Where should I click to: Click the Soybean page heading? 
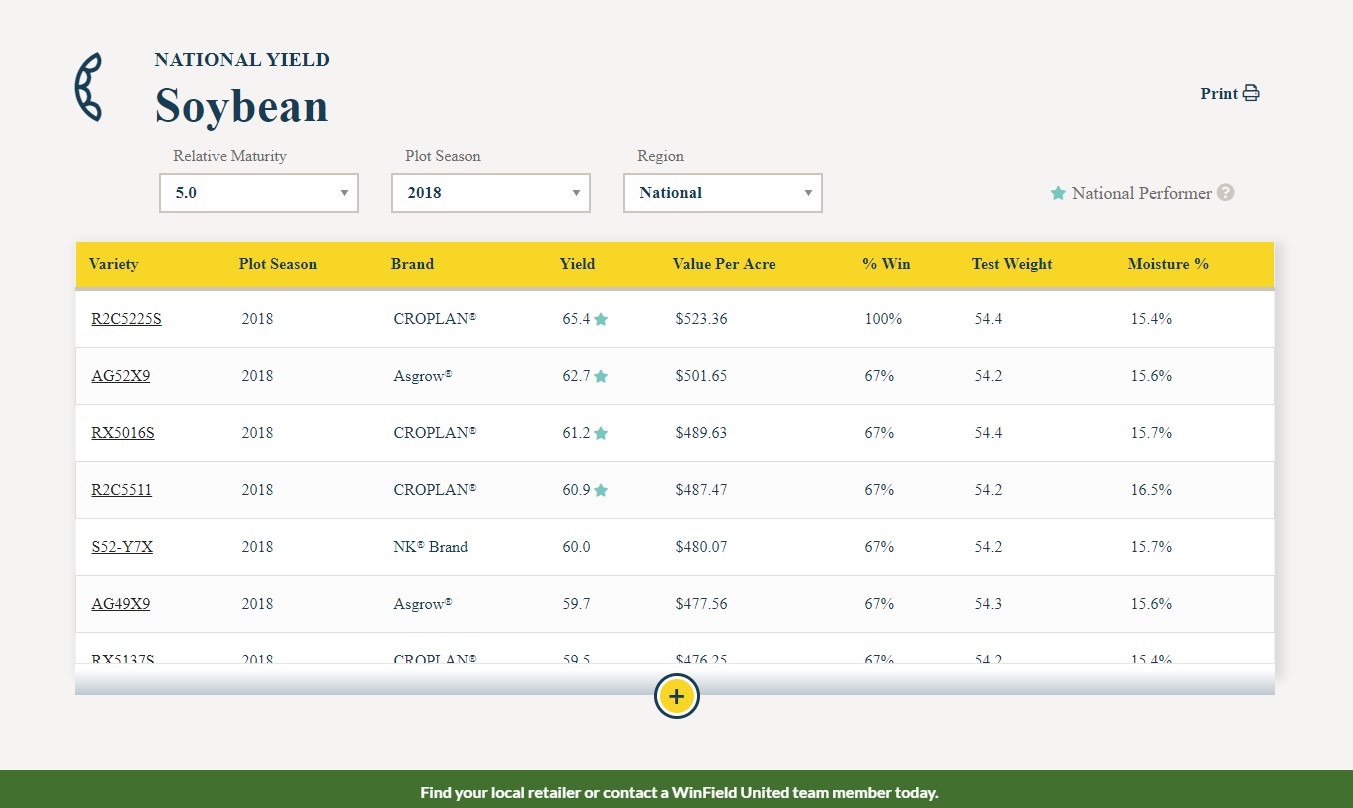click(x=241, y=106)
